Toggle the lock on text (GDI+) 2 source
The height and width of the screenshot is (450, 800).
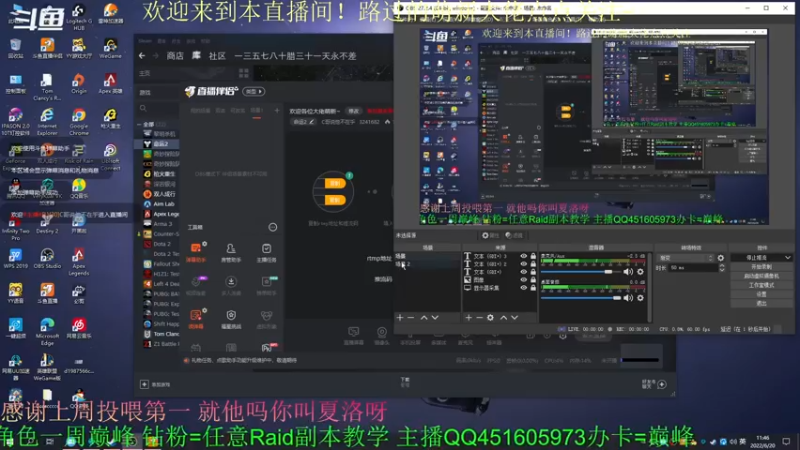point(533,264)
